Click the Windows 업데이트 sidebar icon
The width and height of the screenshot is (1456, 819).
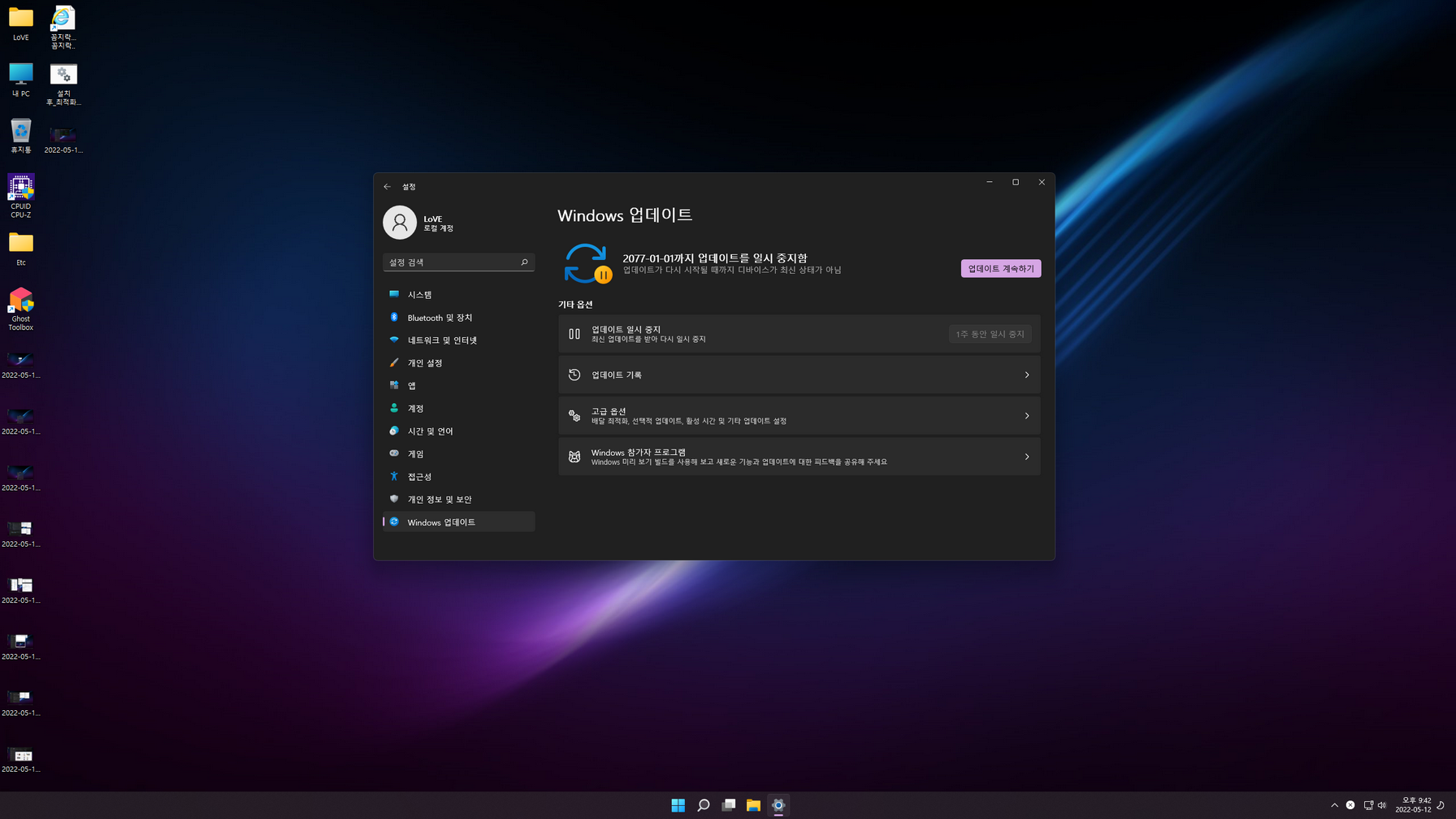tap(394, 522)
